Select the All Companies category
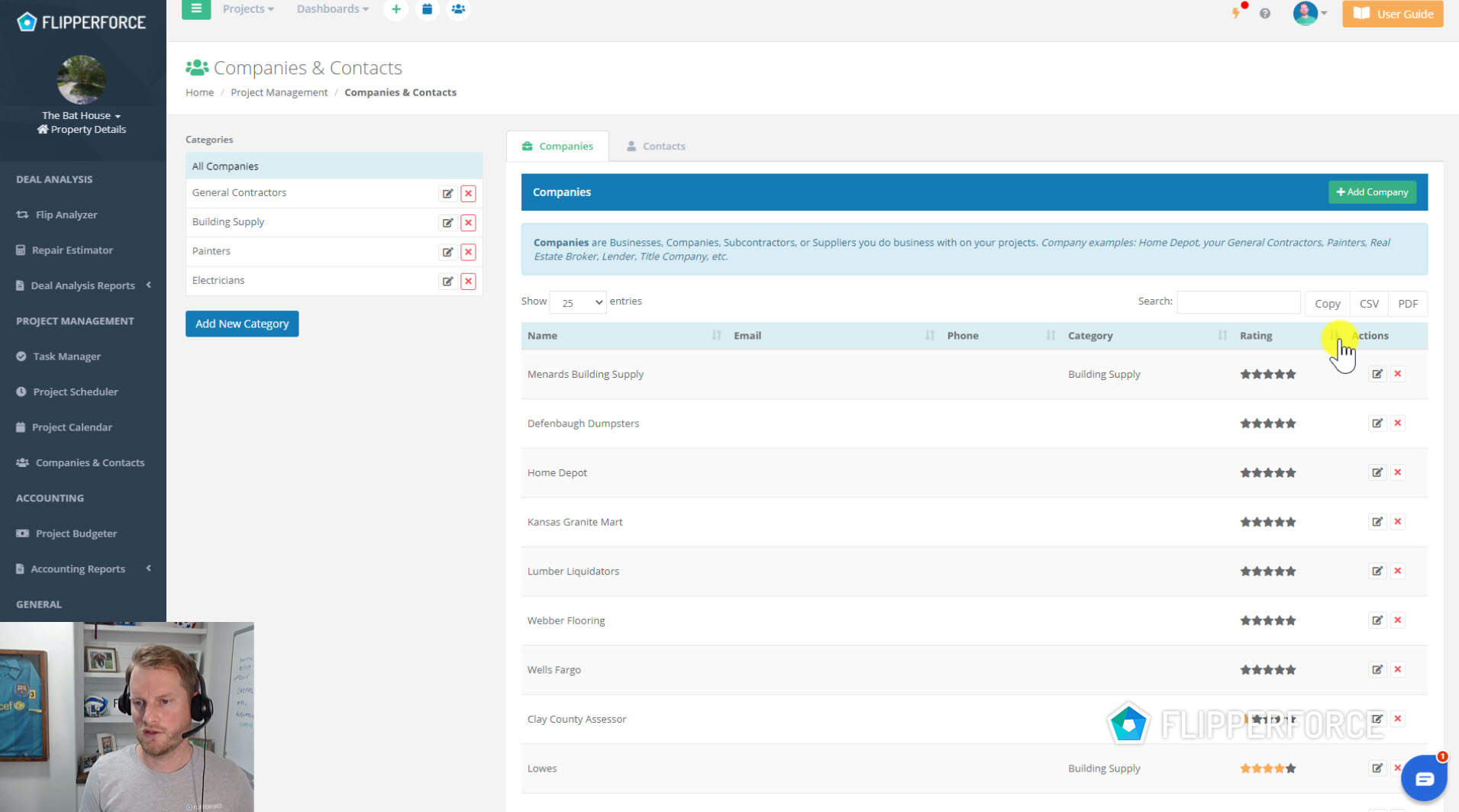The width and height of the screenshot is (1459, 812). click(x=334, y=166)
